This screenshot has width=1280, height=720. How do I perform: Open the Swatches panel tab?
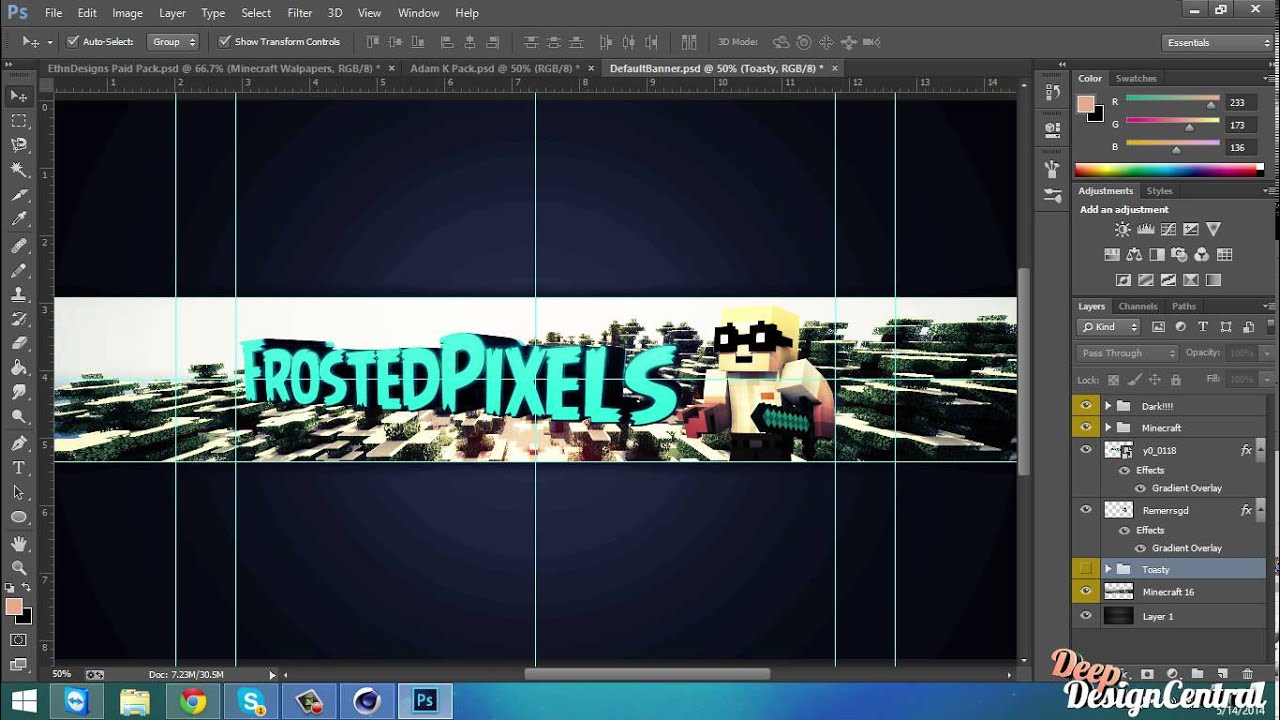point(1136,78)
